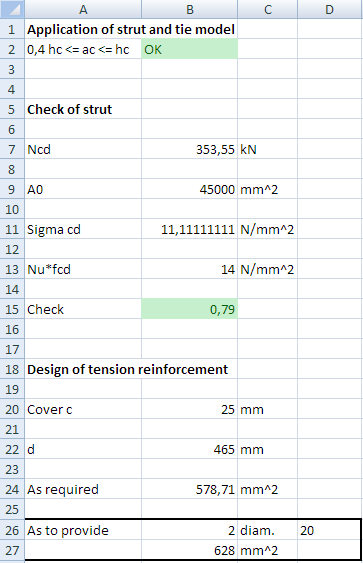The height and width of the screenshot is (563, 363).
Task: Select the A0 value 45000 cell
Action: (x=190, y=189)
